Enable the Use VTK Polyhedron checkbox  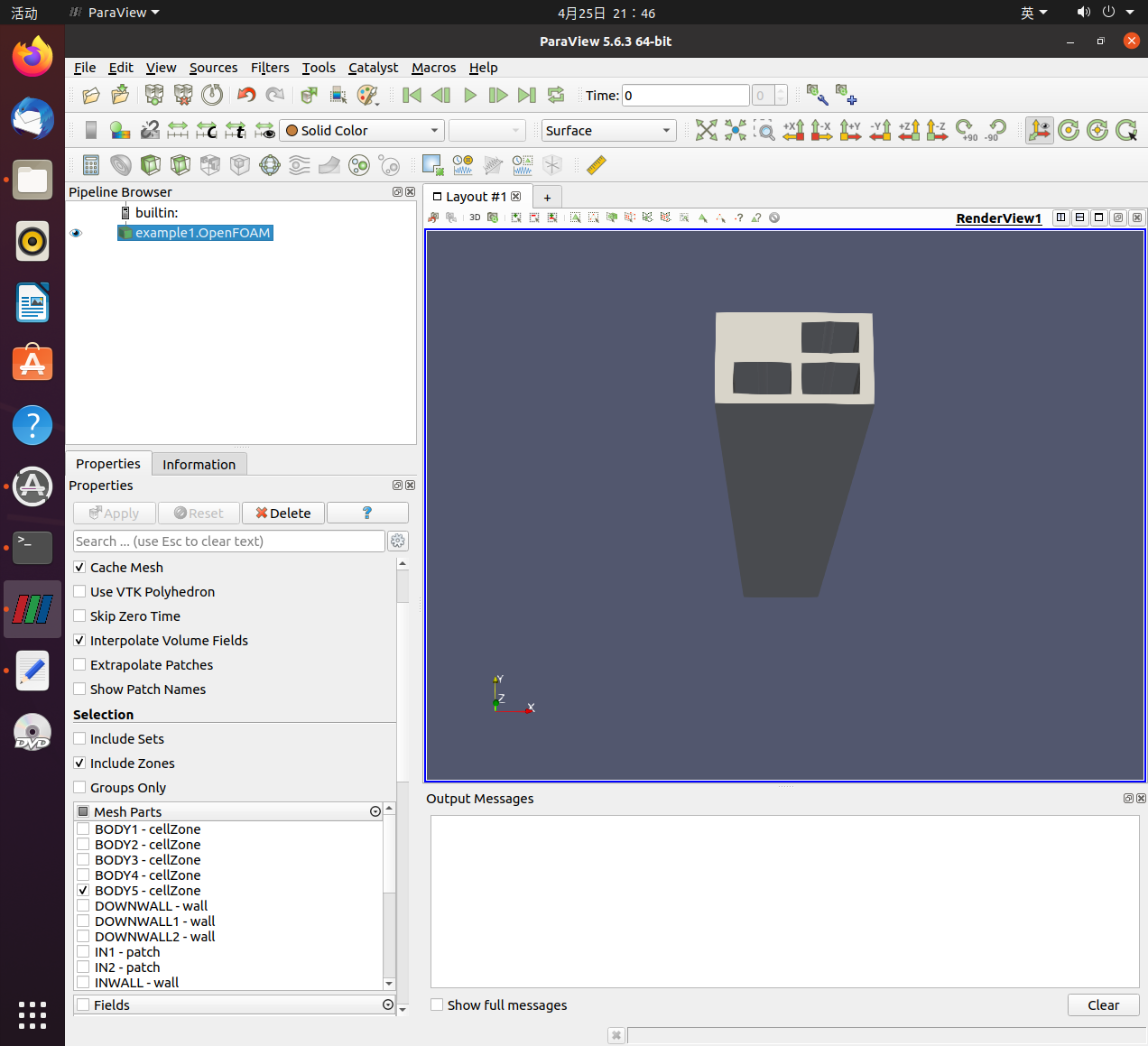[80, 592]
